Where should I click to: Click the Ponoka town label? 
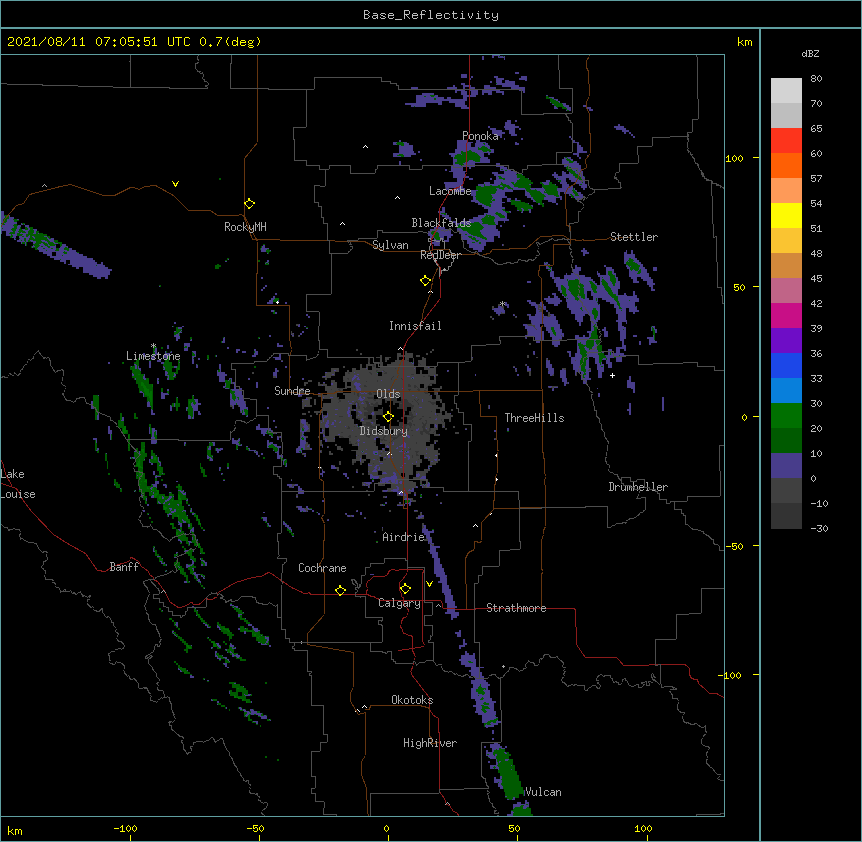[x=480, y=136]
